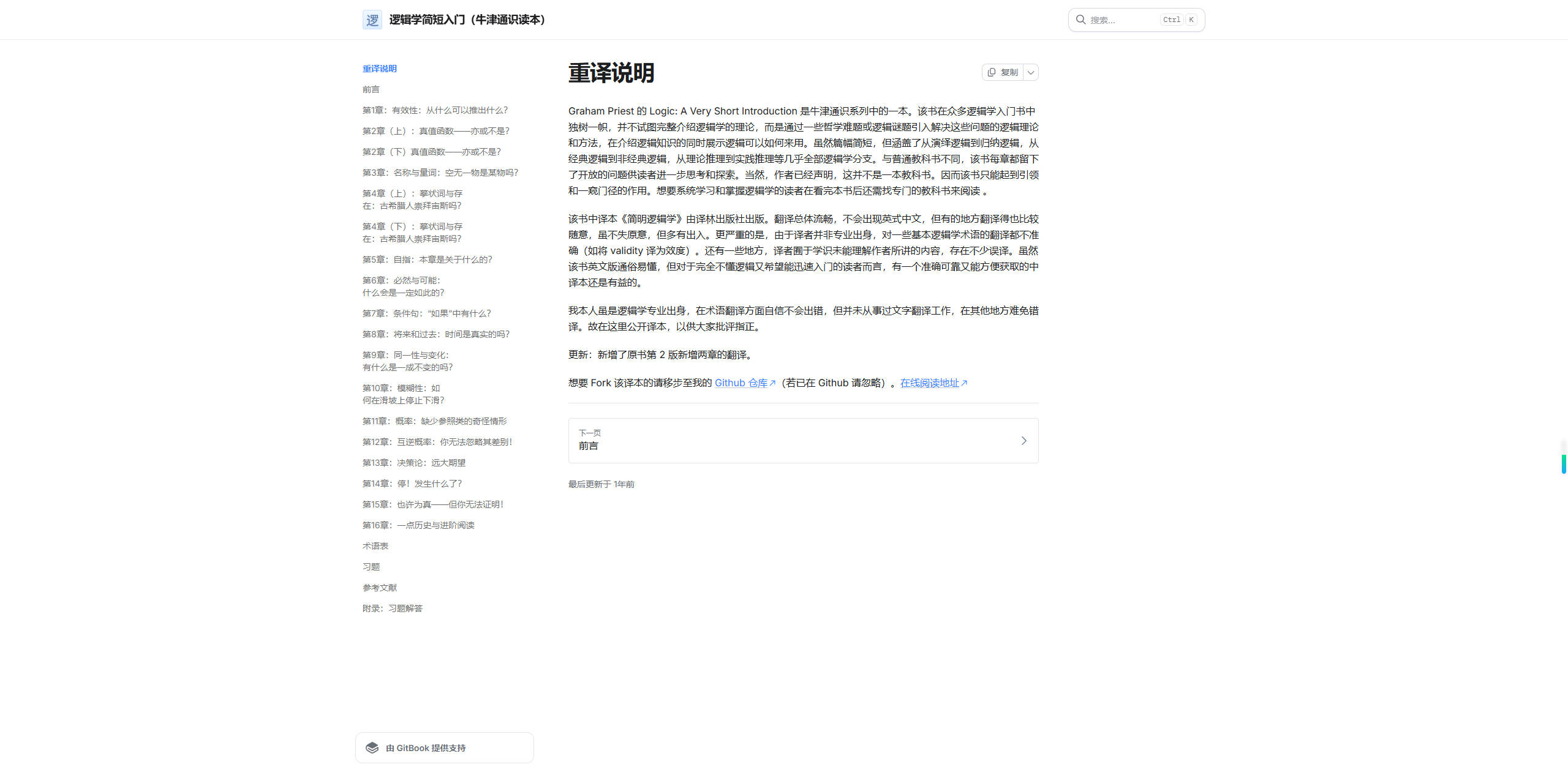This screenshot has width=1568, height=778.
Task: Open 参考文献 in the sidebar
Action: click(x=380, y=588)
